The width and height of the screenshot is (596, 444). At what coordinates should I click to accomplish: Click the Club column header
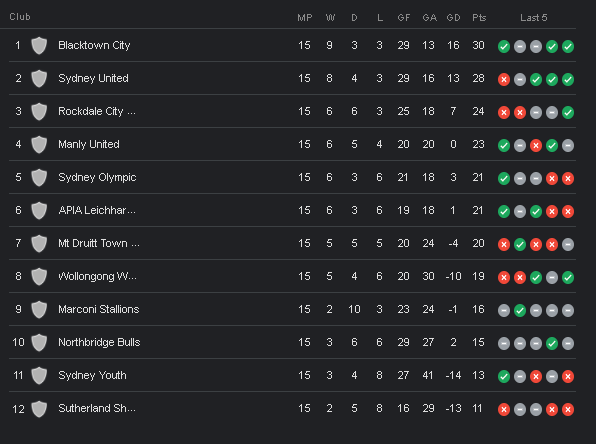tap(20, 17)
